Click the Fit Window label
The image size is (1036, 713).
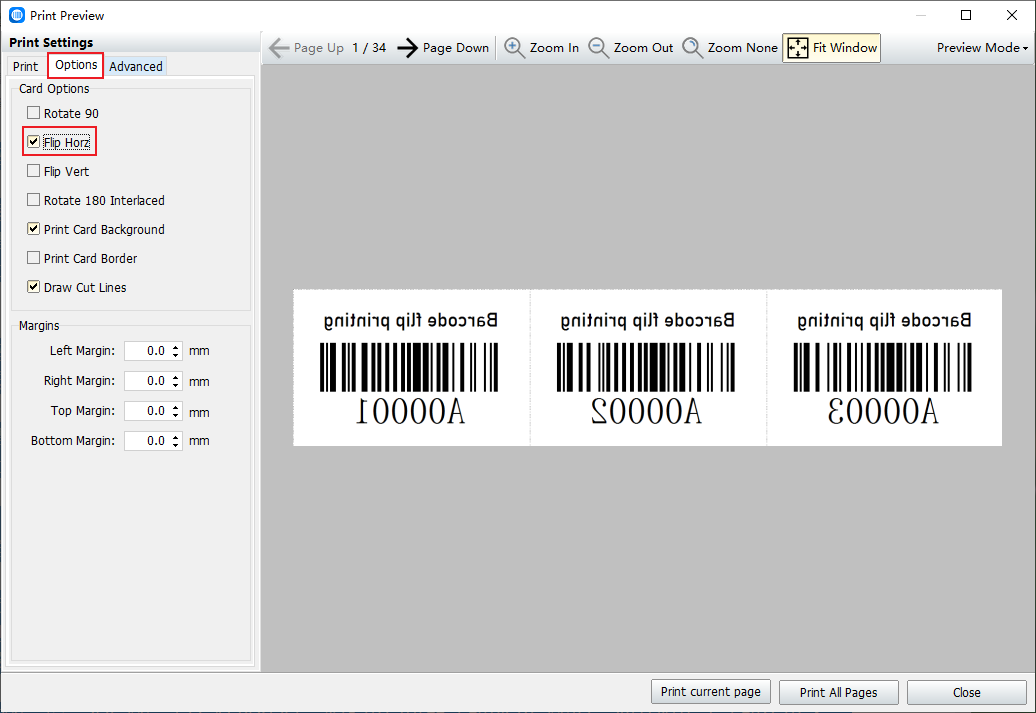[x=845, y=48]
